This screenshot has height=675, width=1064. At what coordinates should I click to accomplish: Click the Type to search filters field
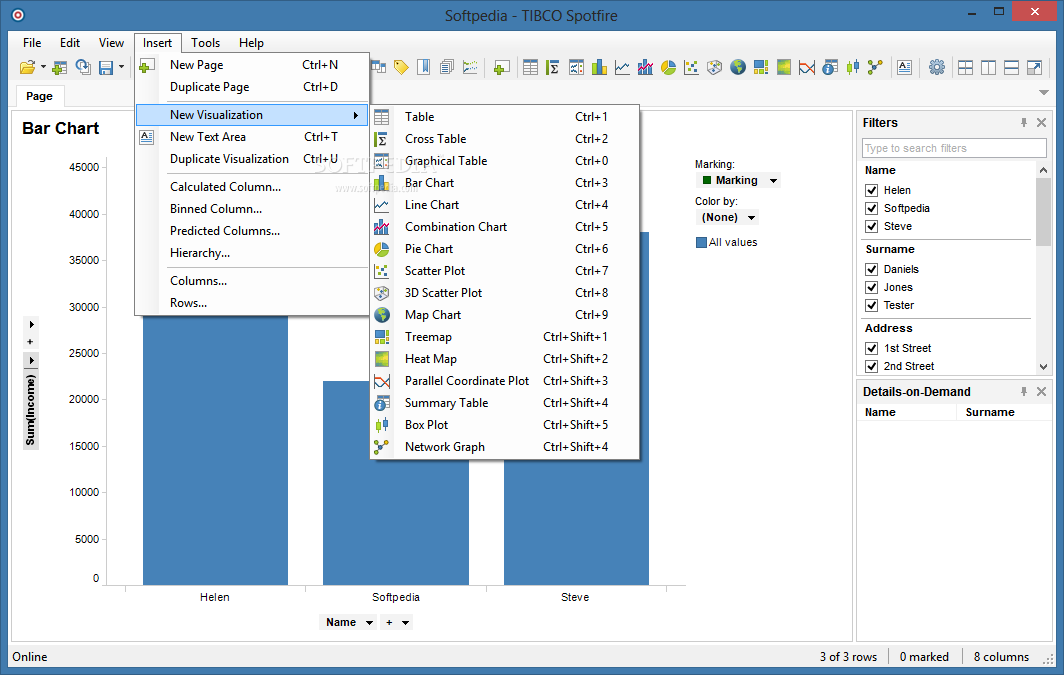point(954,148)
